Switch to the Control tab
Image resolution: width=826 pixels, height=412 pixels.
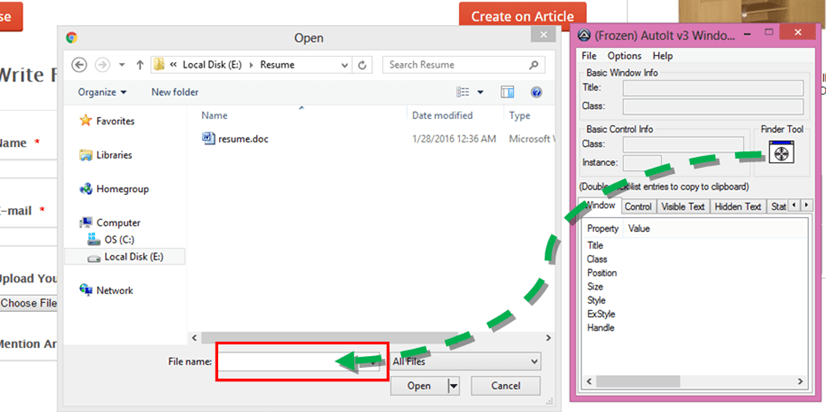pyautogui.click(x=638, y=207)
